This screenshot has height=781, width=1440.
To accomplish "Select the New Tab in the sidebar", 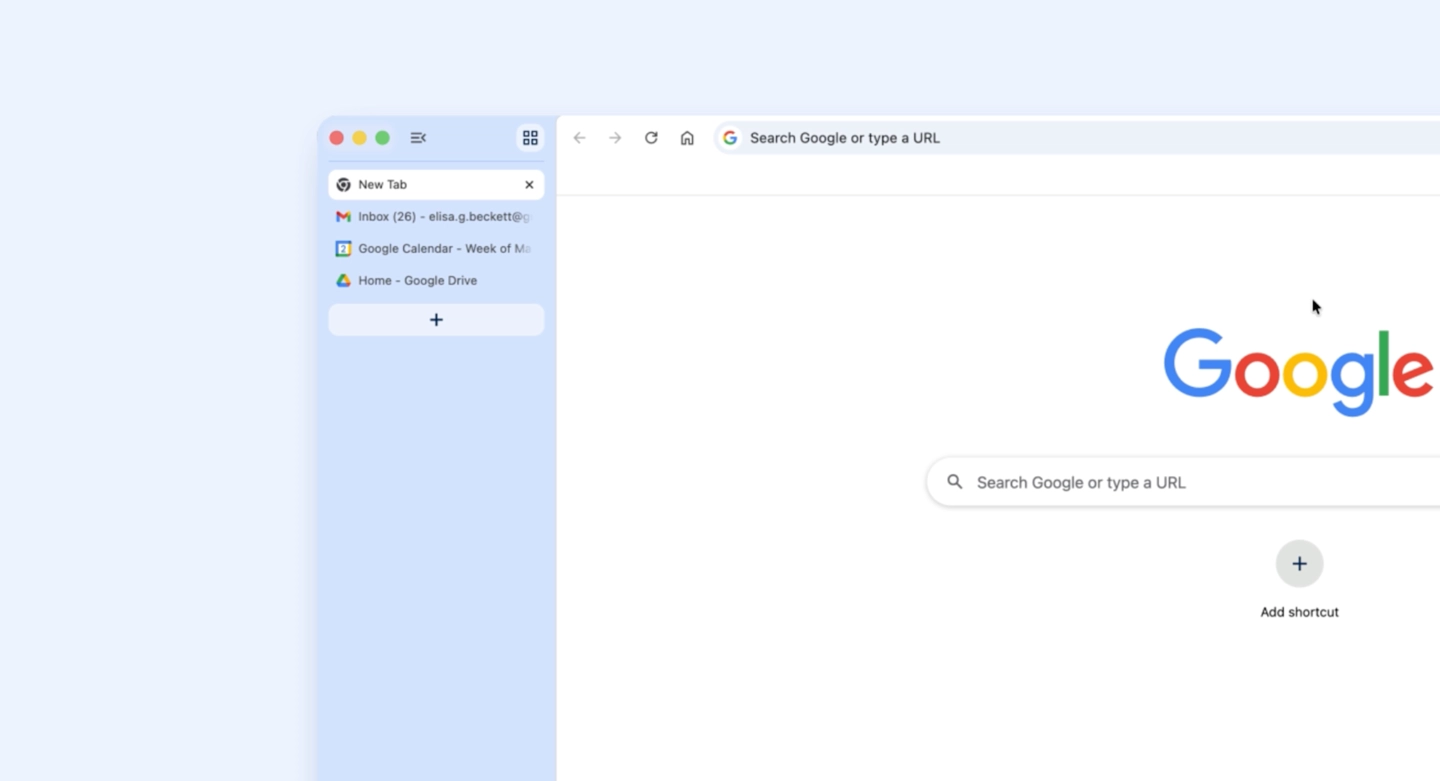I will tap(420, 184).
